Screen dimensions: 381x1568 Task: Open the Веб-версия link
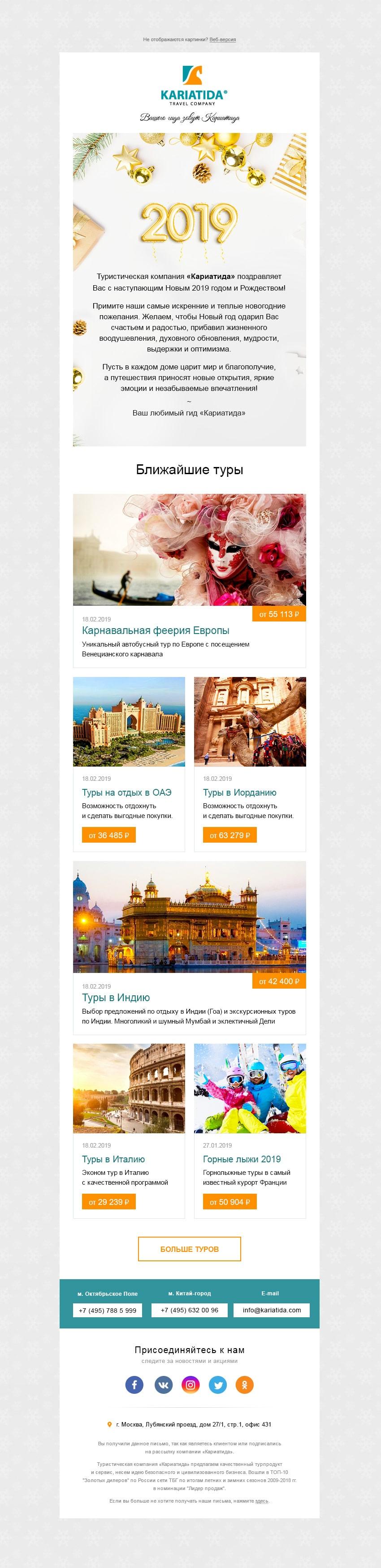tap(222, 39)
